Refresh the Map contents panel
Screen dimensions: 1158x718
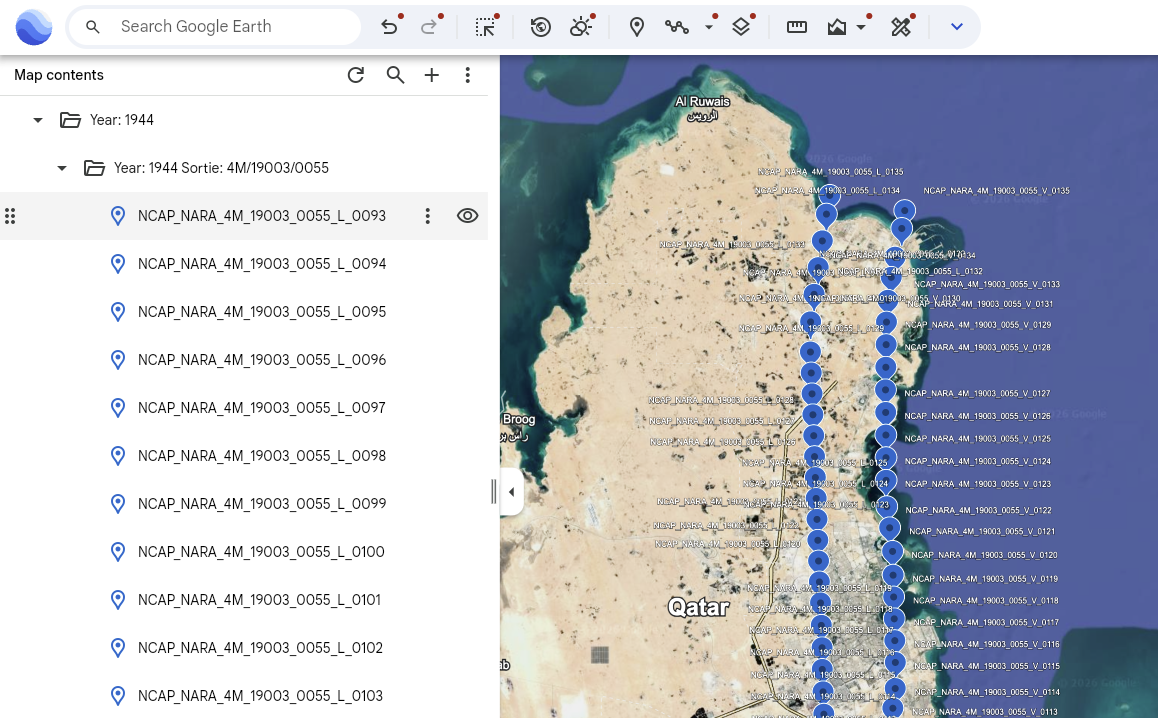(356, 75)
